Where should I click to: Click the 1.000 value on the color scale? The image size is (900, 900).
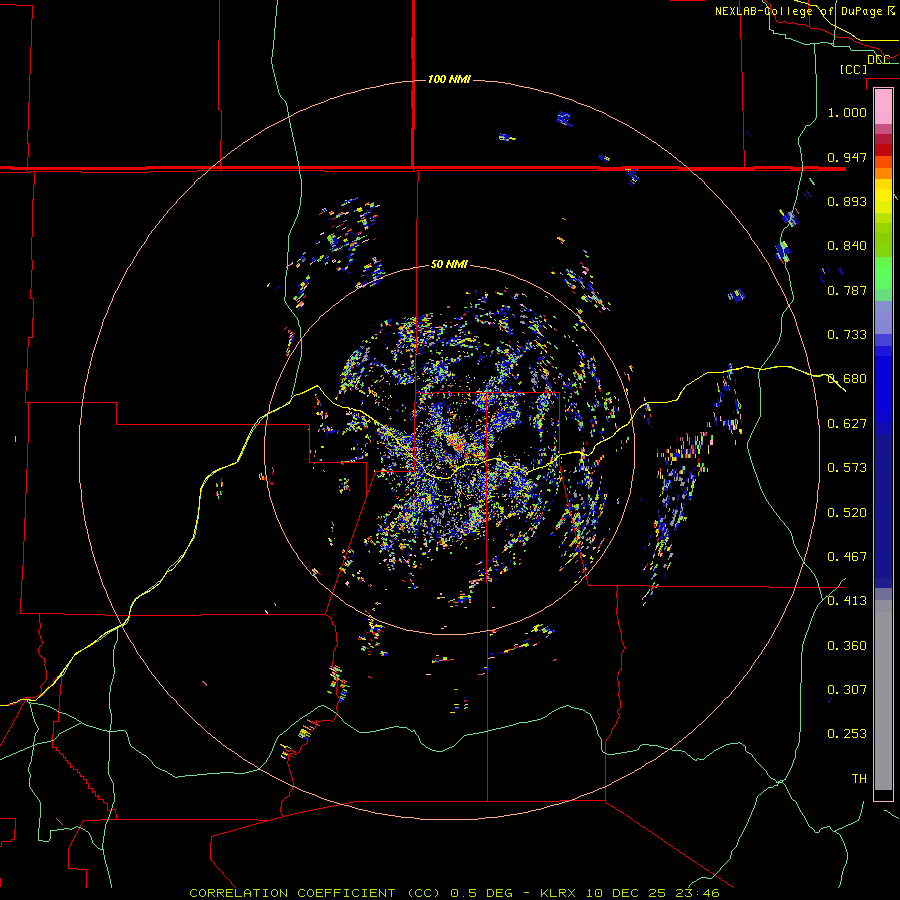coord(847,112)
